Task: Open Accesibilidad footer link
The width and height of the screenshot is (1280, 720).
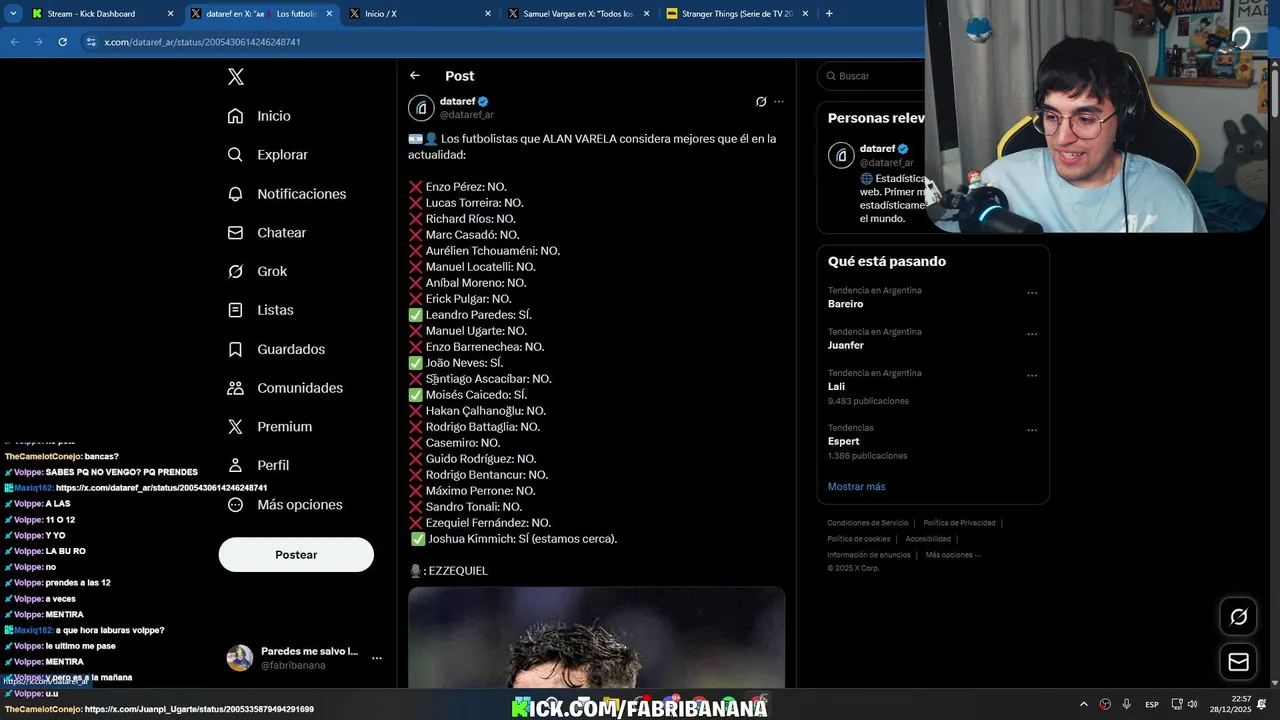Action: (x=928, y=539)
